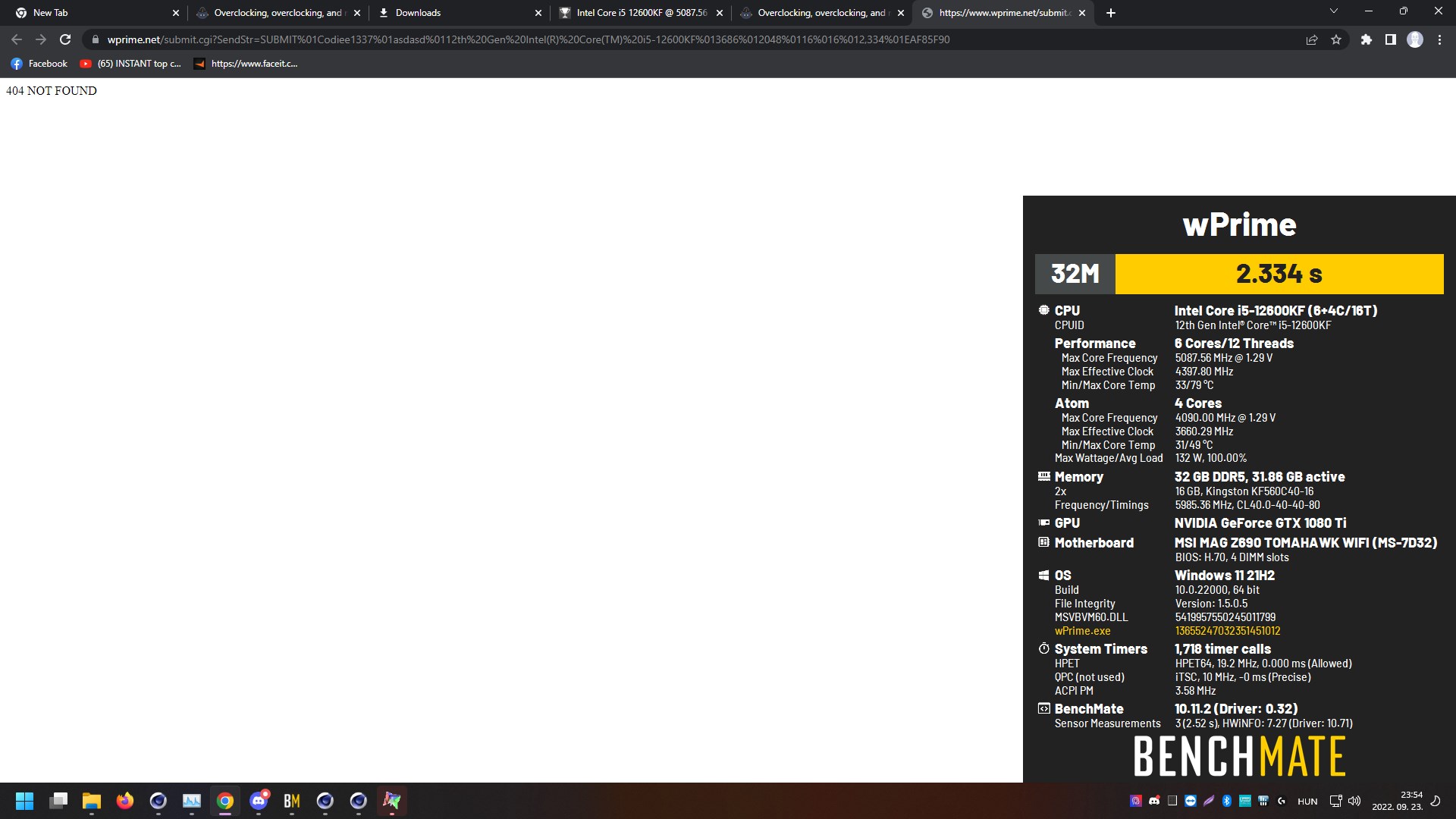This screenshot has height=819, width=1456.
Task: Click the 5087.56 MHz @ 1.29 V value
Action: [1224, 358]
